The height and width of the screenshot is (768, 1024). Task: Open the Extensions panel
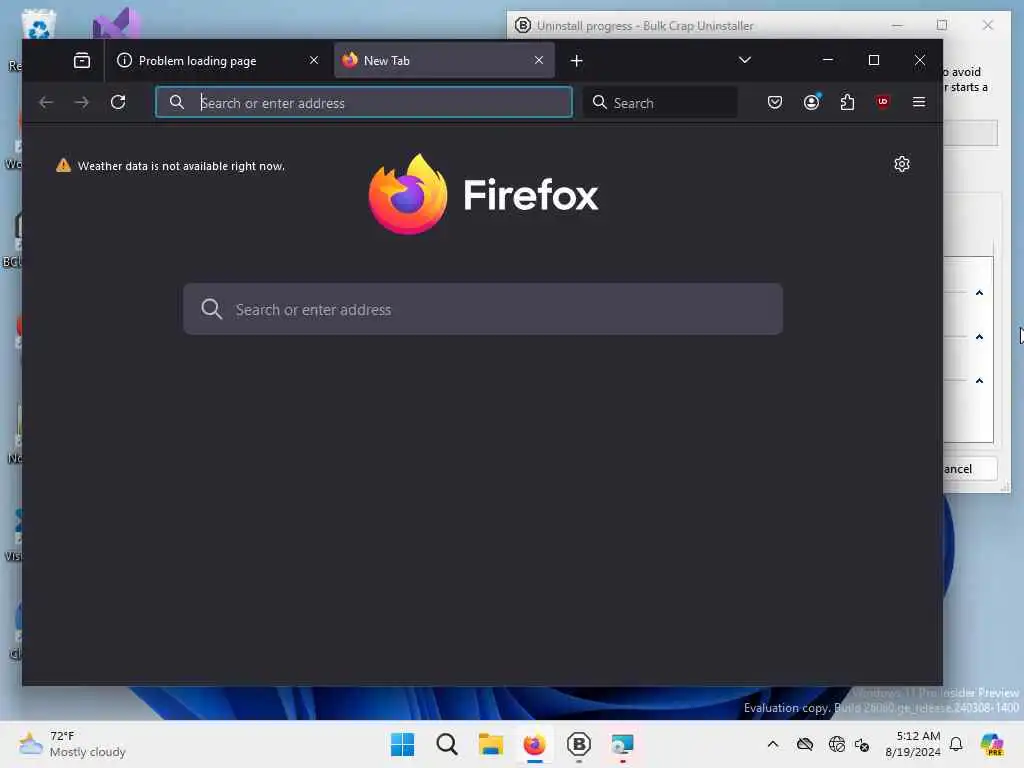click(847, 103)
